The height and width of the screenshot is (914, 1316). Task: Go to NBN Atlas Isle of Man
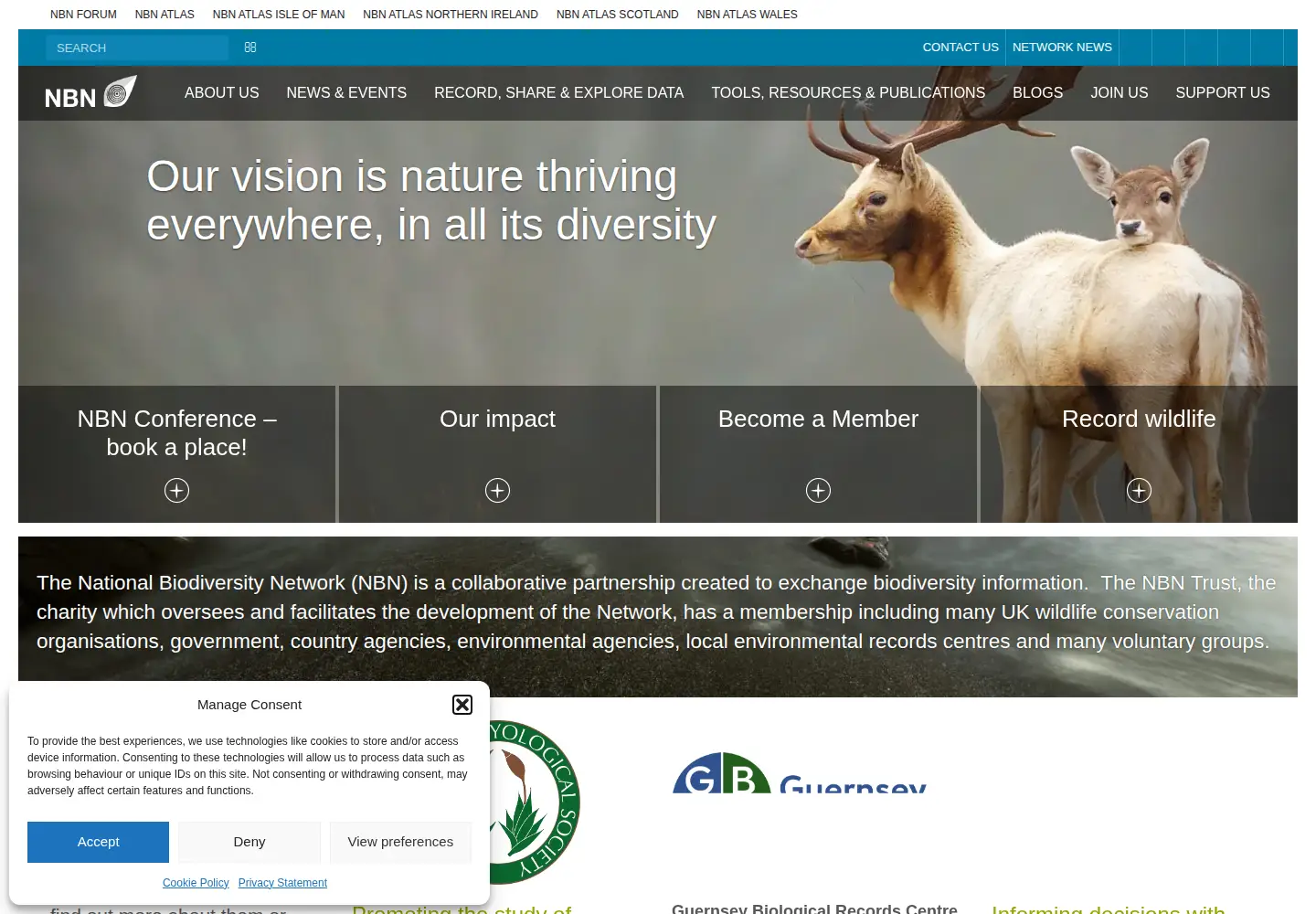[279, 15]
